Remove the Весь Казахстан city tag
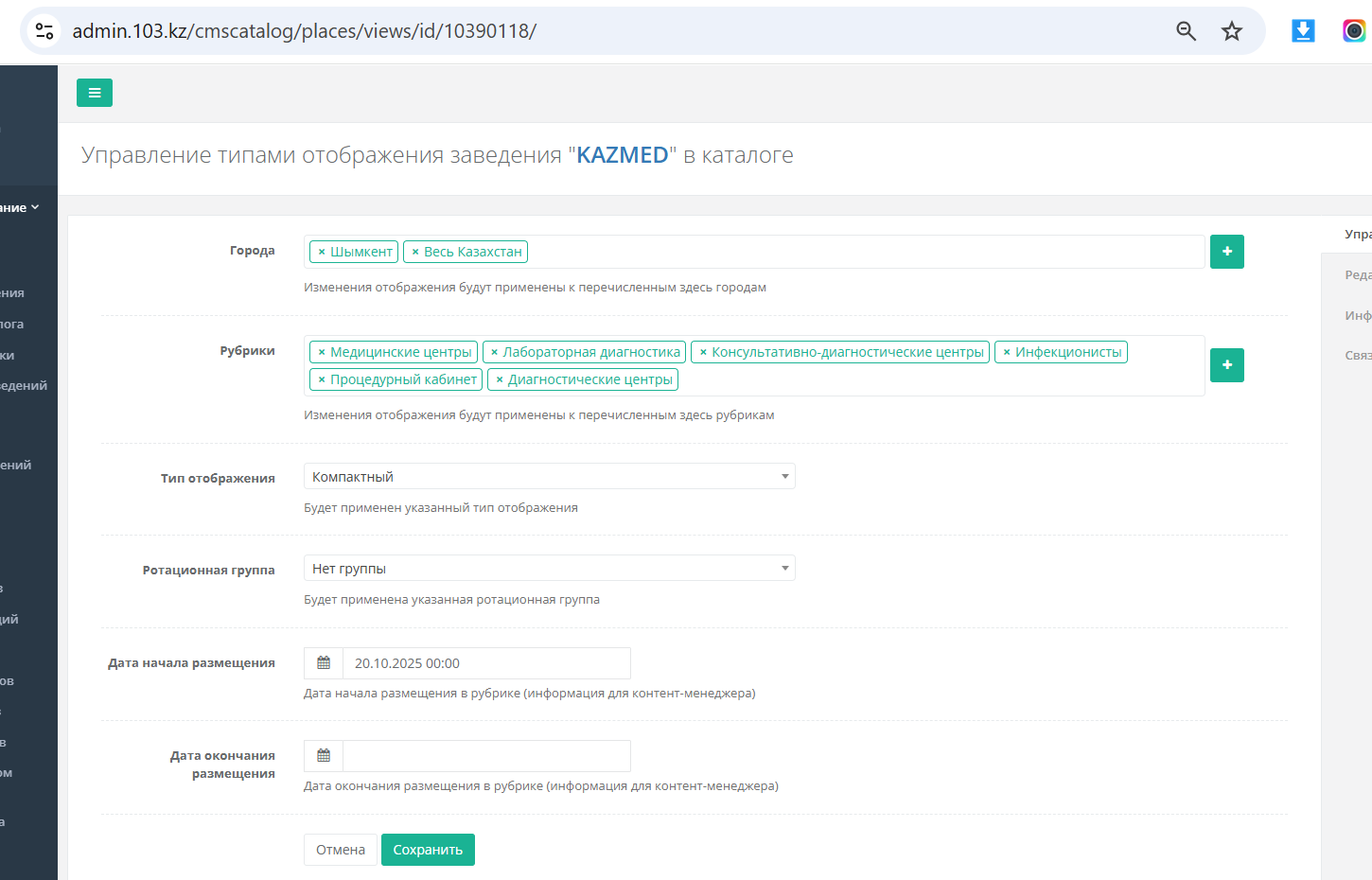 (x=415, y=252)
